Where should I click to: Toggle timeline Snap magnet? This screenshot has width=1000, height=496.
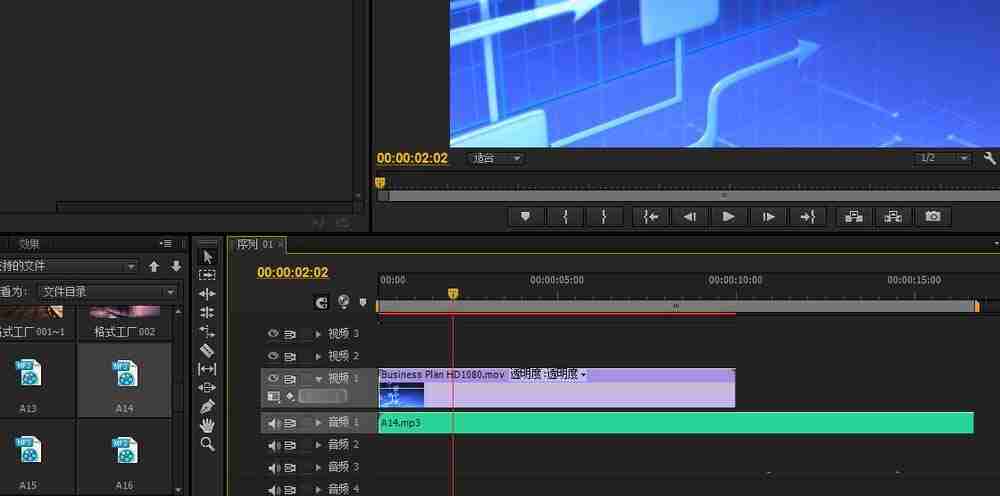(322, 302)
